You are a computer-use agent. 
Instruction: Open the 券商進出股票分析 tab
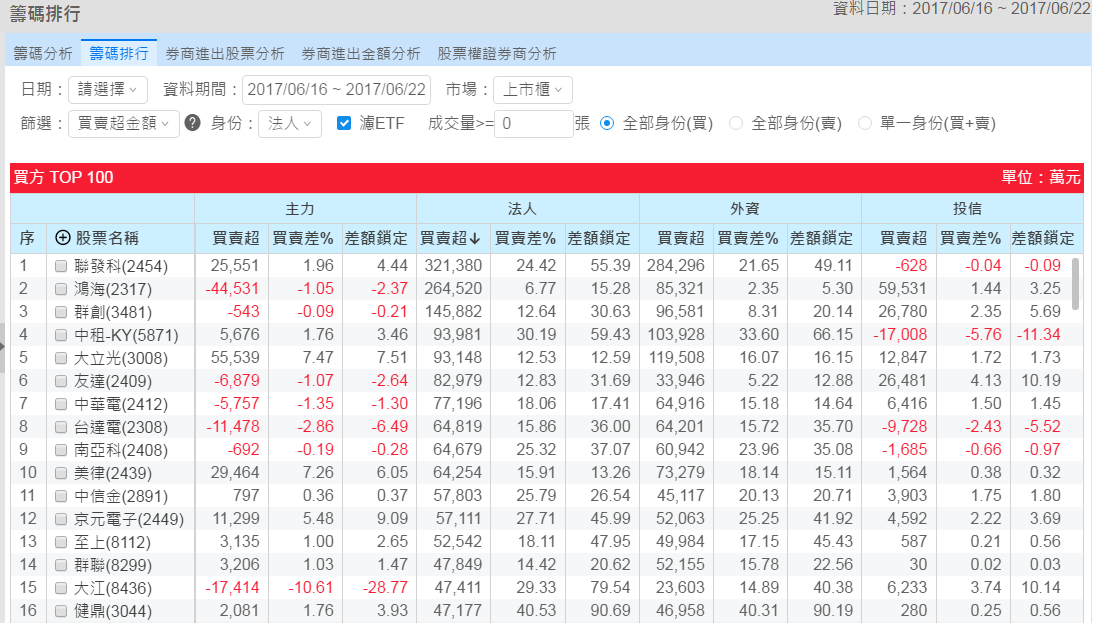click(225, 53)
